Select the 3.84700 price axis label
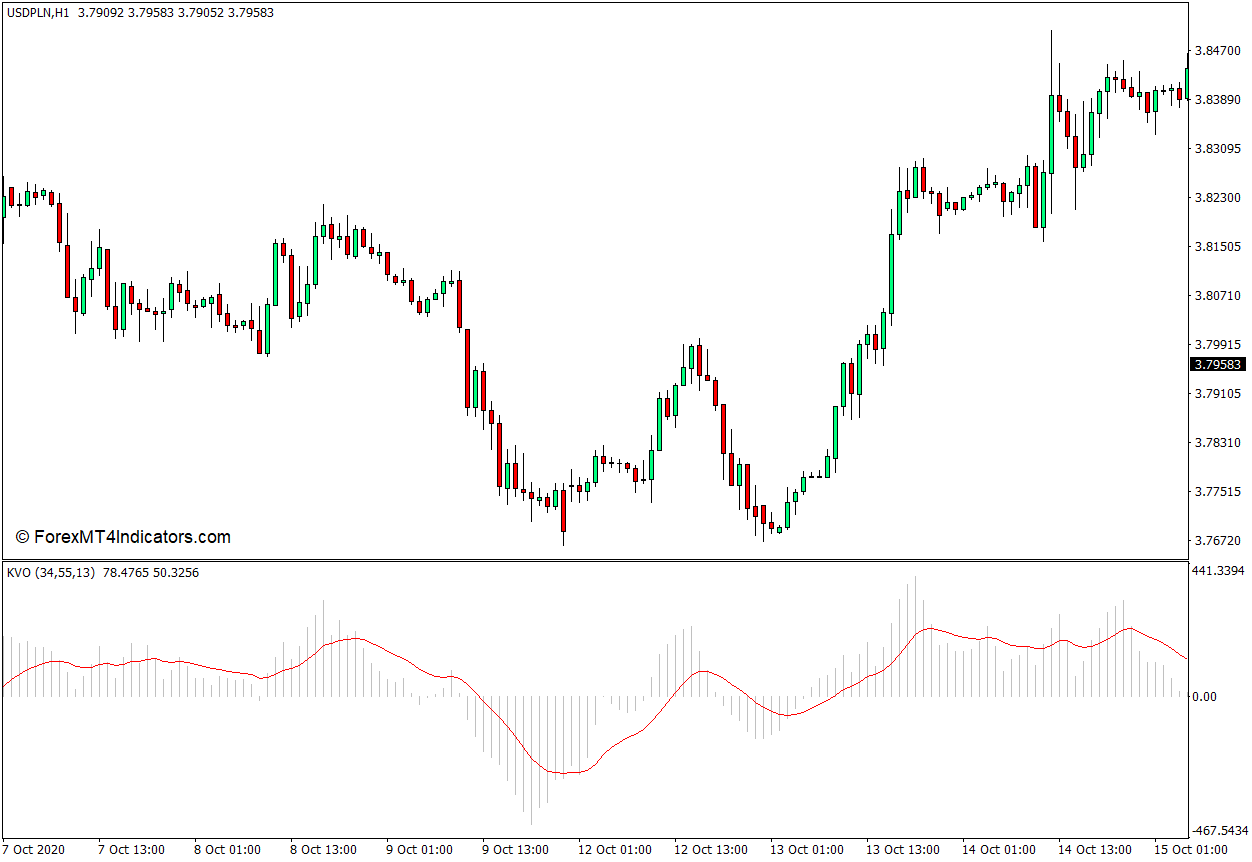The height and width of the screenshot is (862, 1252). click(x=1217, y=50)
